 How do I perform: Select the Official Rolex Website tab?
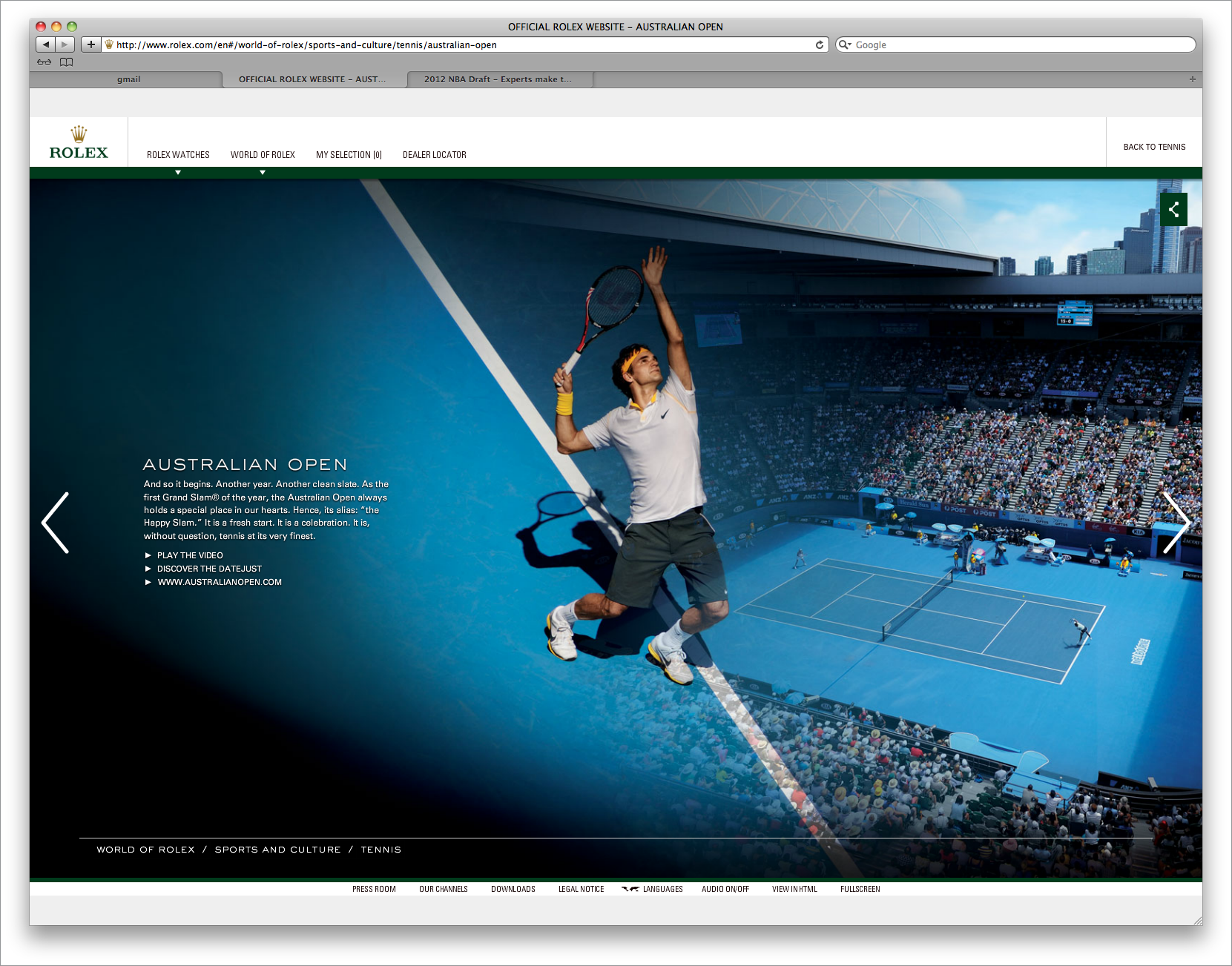[313, 79]
